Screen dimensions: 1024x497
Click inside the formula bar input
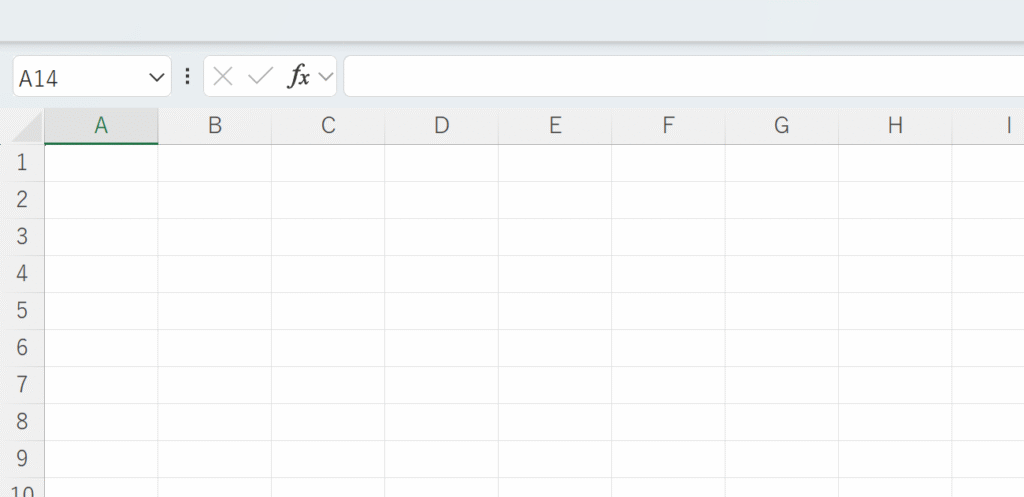coord(680,77)
